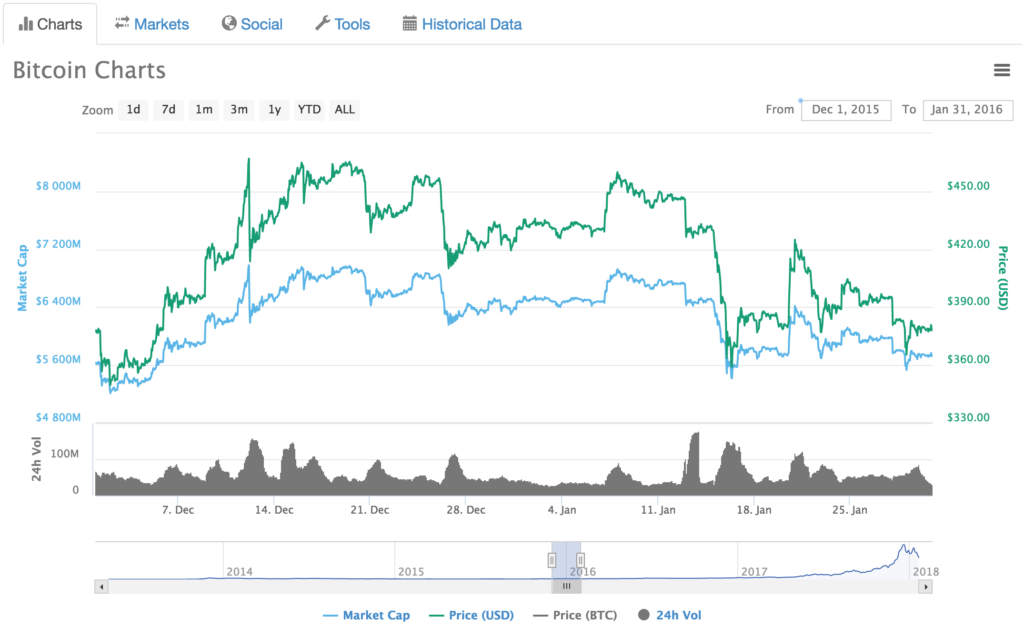Screen dimensions: 1024x628
Task: Click the 2014 label in navigator
Action: (239, 572)
